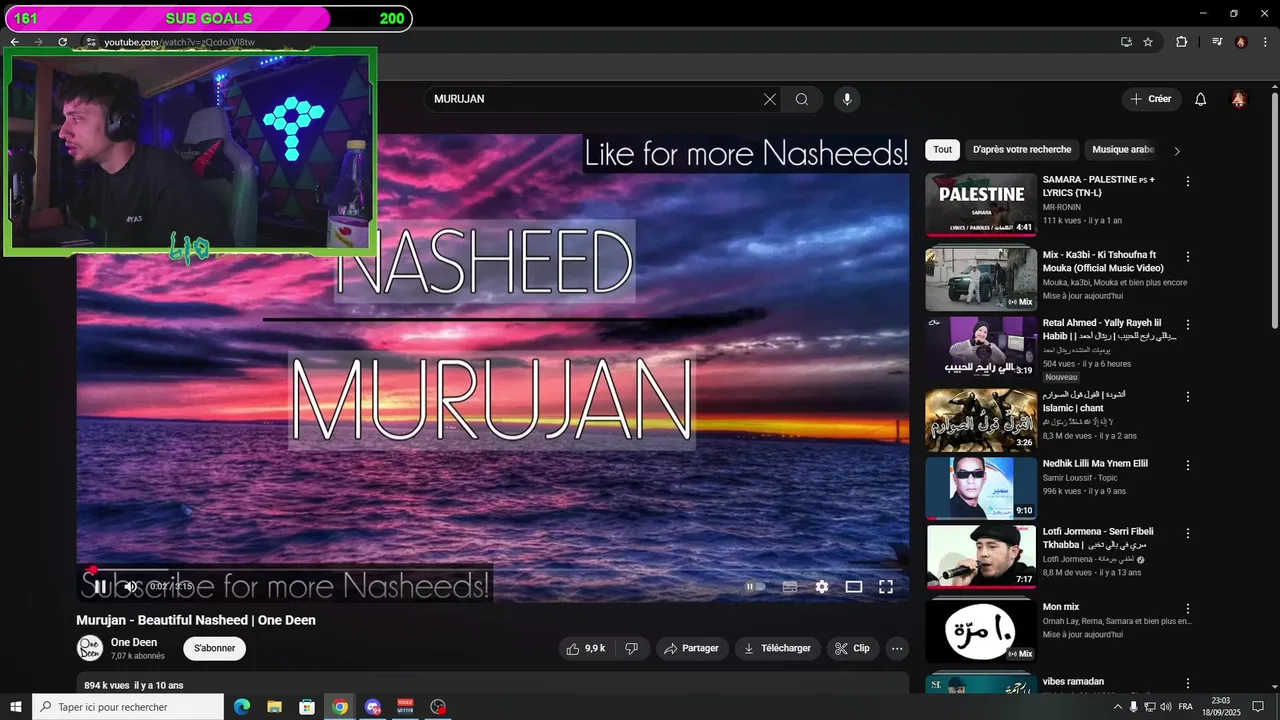Click the video title Murujan - Beautiful Nasheed
This screenshot has width=1280, height=720.
coord(196,620)
